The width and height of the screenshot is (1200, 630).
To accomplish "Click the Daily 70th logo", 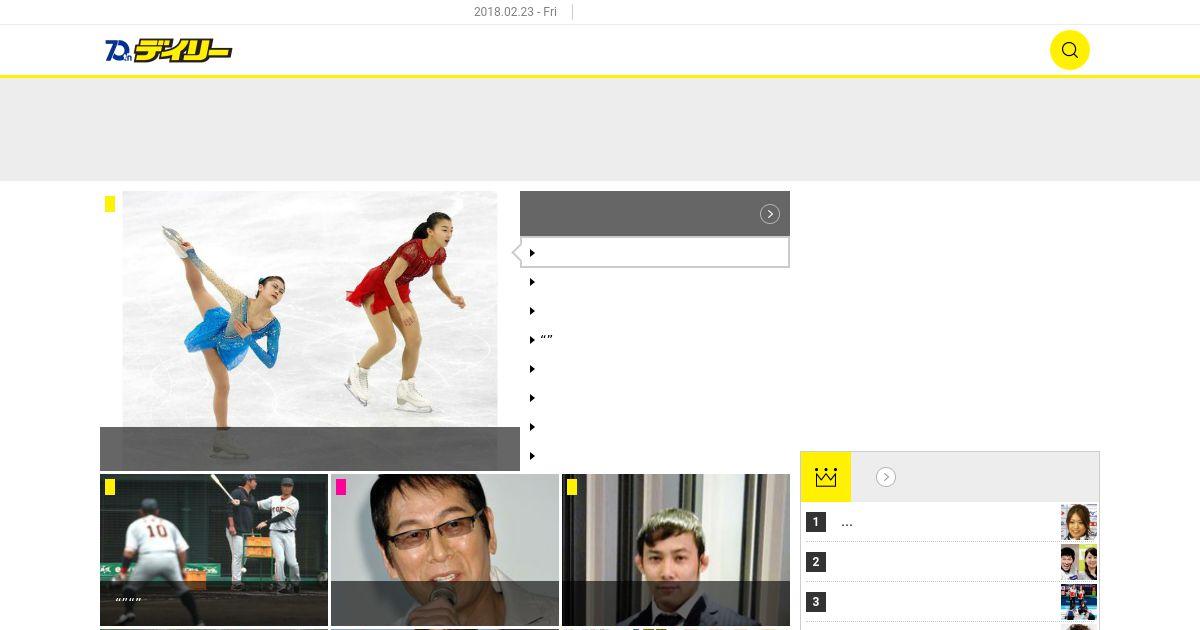I will 169,50.
